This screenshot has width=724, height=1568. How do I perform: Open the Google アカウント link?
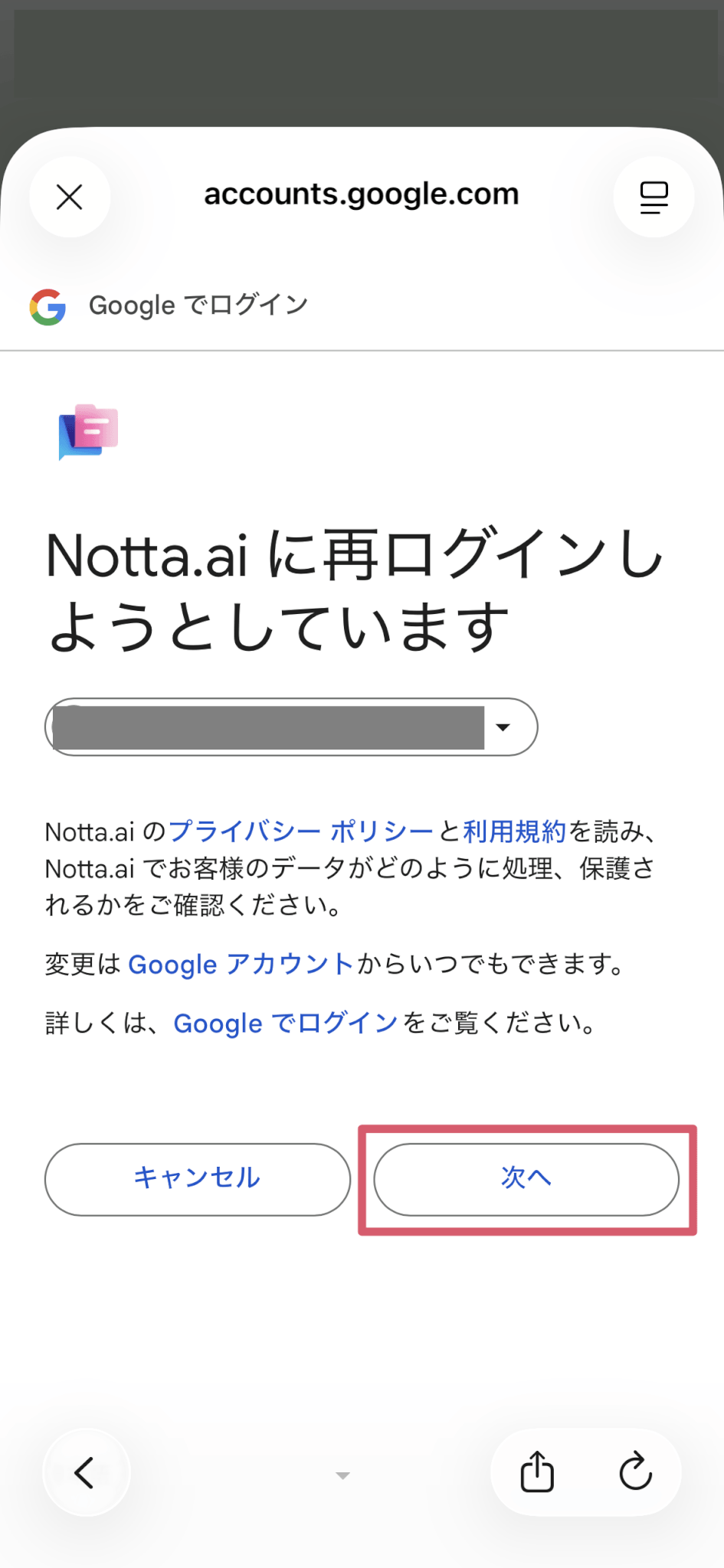click(240, 965)
